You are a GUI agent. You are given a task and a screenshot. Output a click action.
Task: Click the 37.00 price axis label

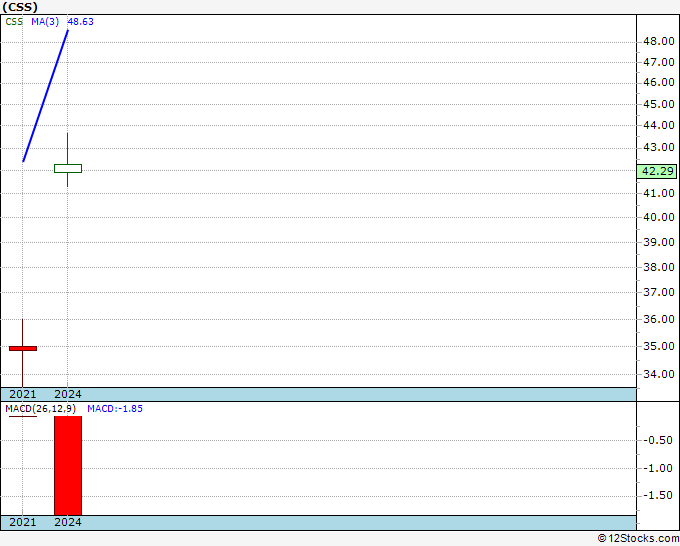[659, 292]
